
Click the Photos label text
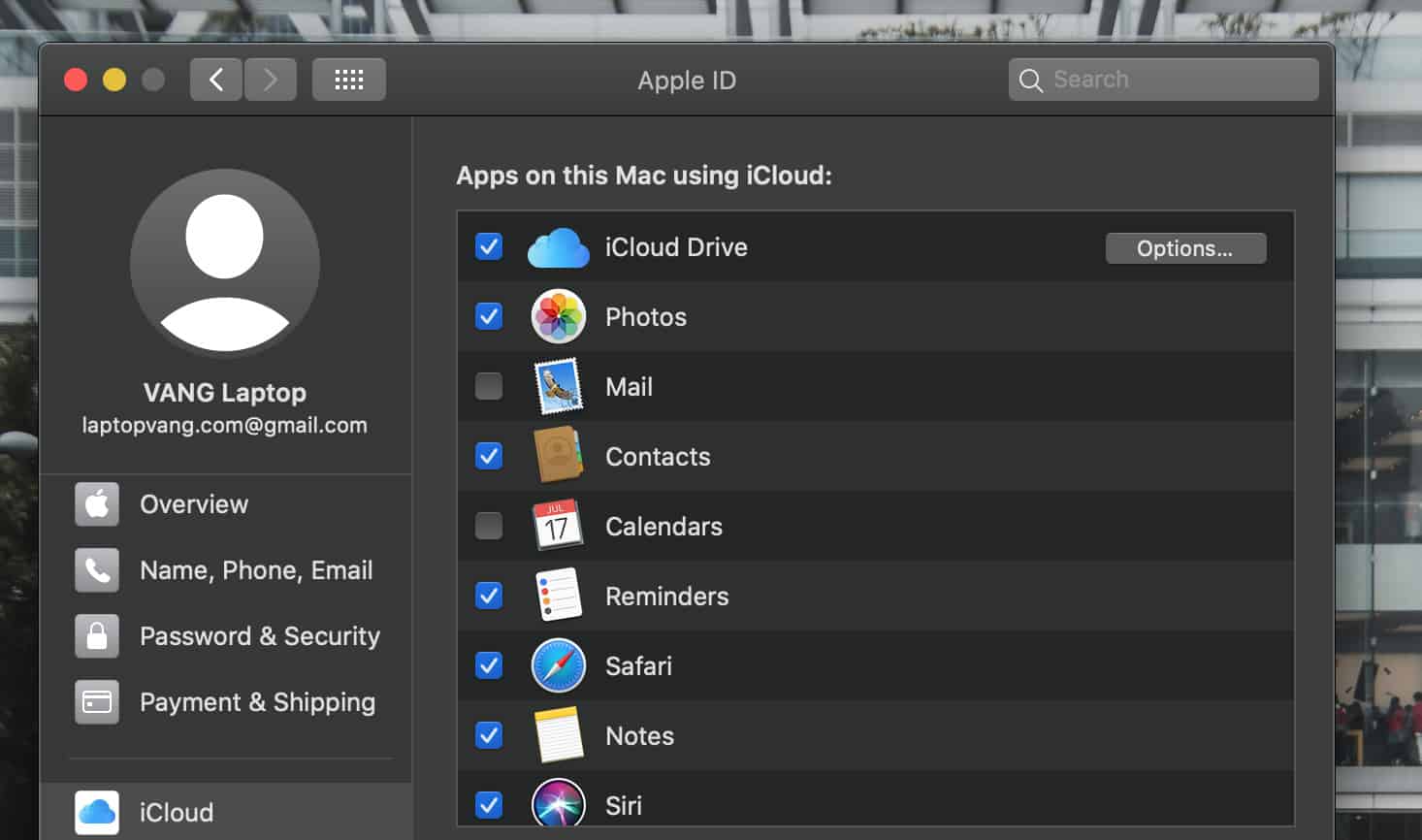click(646, 317)
